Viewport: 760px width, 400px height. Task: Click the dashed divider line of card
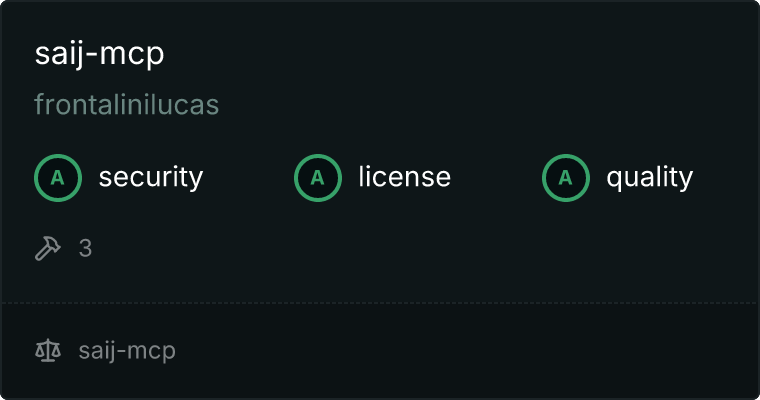tap(380, 303)
